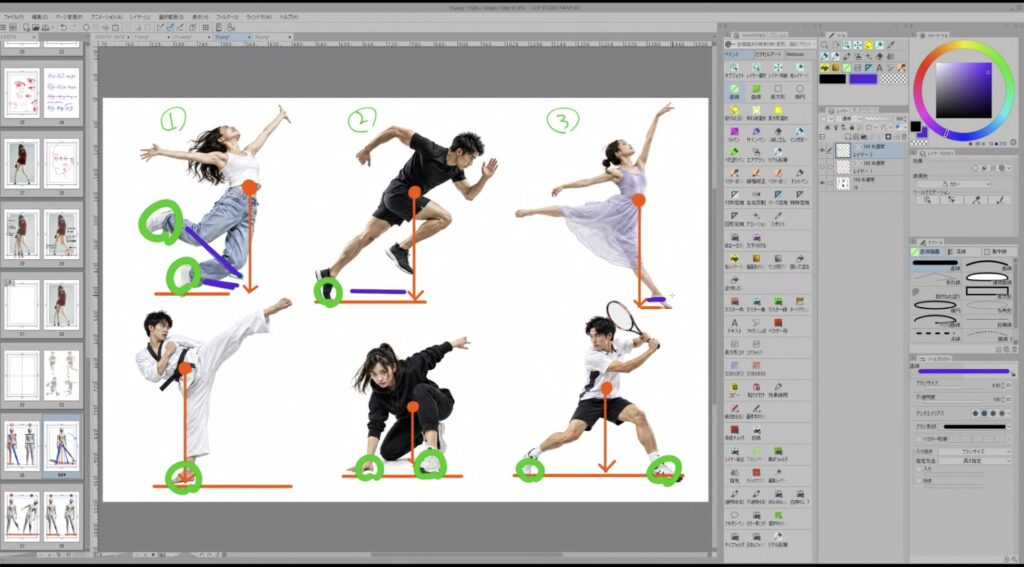The image size is (1024, 567).
Task: Open the brush shape (ブラシ形状) dropdown
Action: pos(977,427)
